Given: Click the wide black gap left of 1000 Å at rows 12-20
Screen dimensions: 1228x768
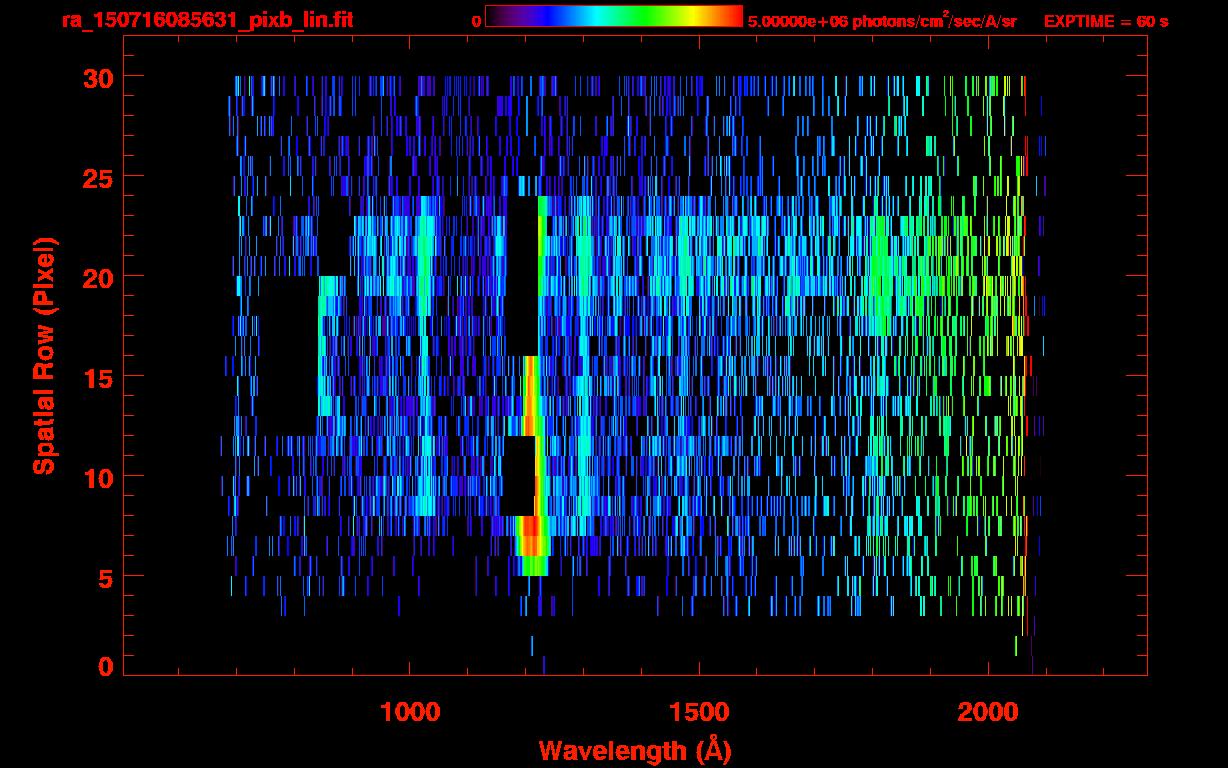Looking at the screenshot, I should [288, 355].
